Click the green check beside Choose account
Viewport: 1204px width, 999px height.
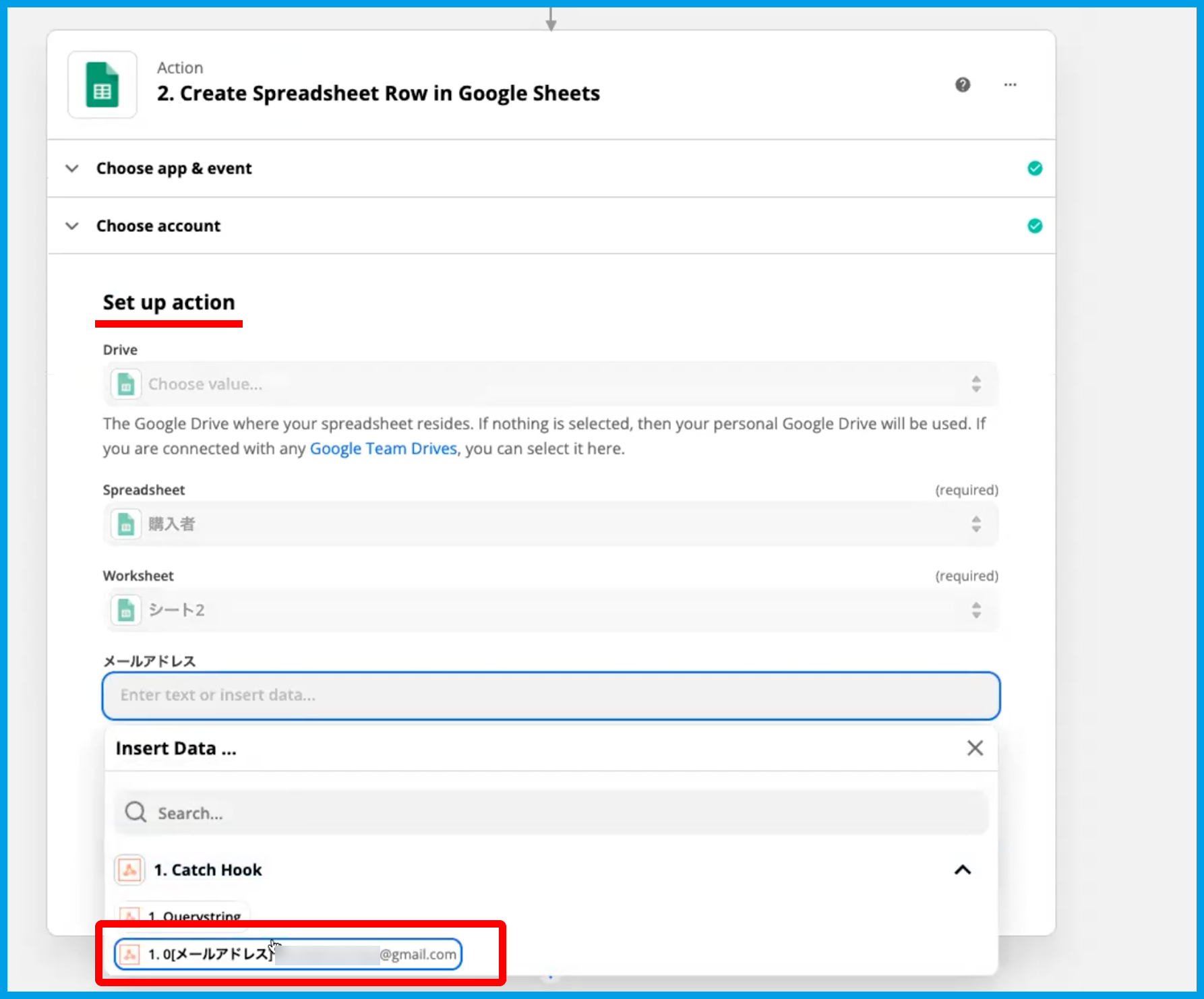1034,226
